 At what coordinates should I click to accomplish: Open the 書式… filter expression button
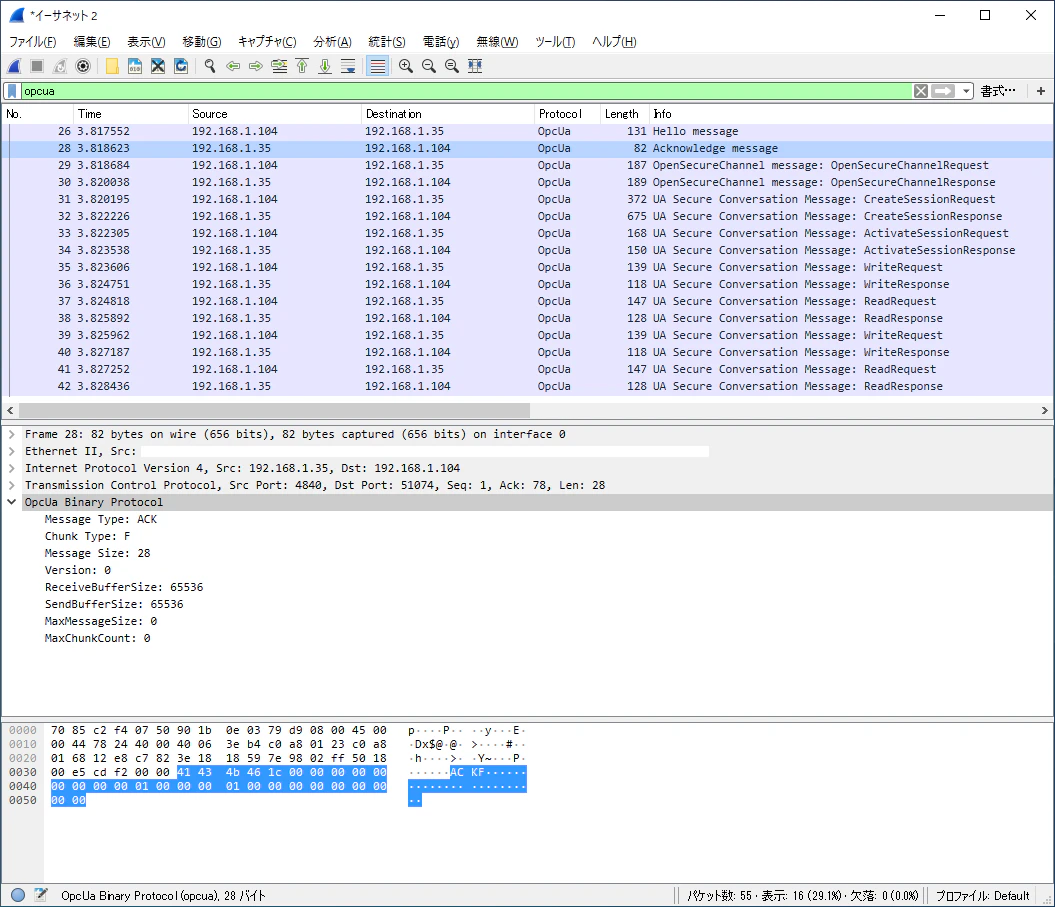pos(998,91)
